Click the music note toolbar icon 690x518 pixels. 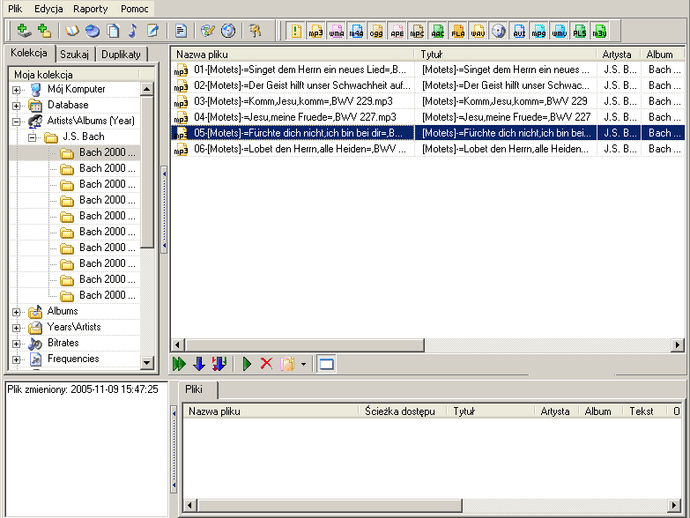point(132,31)
